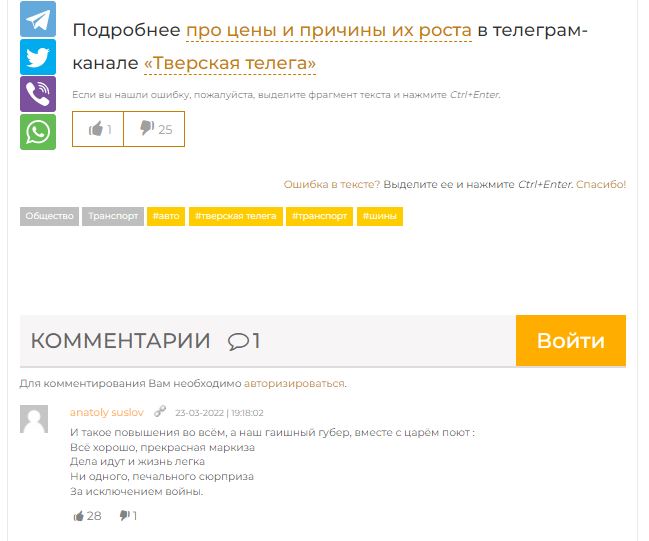The image size is (649, 541).
Task: Share article via Telegram icon
Action: [x=38, y=20]
